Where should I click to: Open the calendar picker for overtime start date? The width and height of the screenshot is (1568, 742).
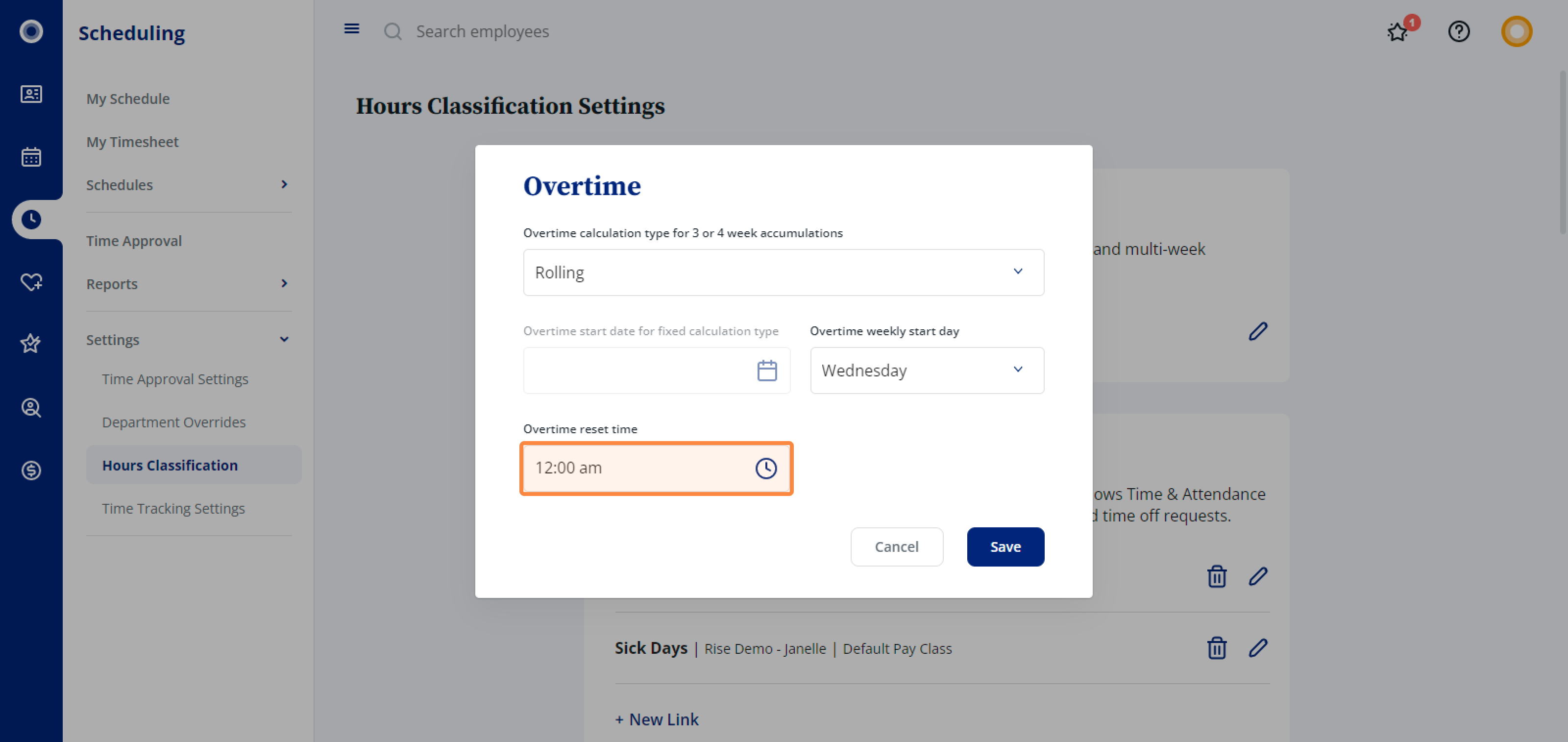tap(766, 370)
